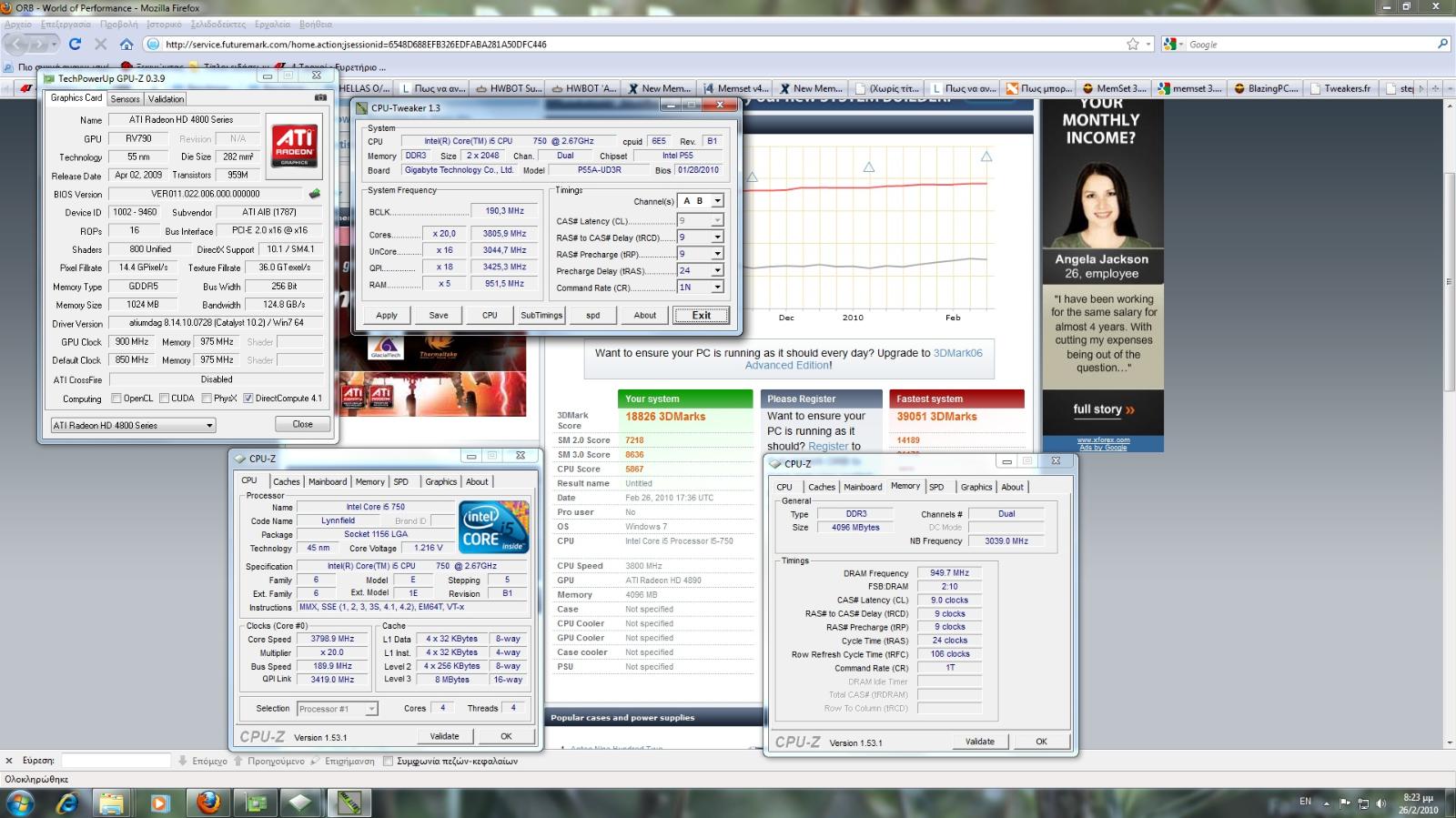1456x818 pixels.
Task: Toggle the PhysX checkbox in GPU-Z
Action: click(207, 398)
